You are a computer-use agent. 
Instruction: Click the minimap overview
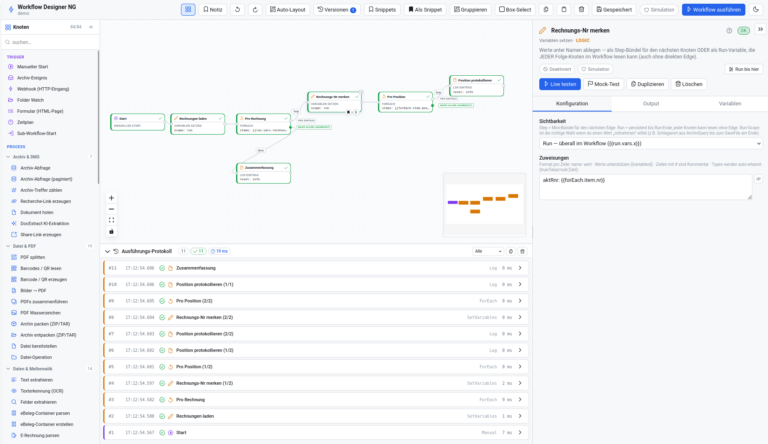tap(484, 204)
